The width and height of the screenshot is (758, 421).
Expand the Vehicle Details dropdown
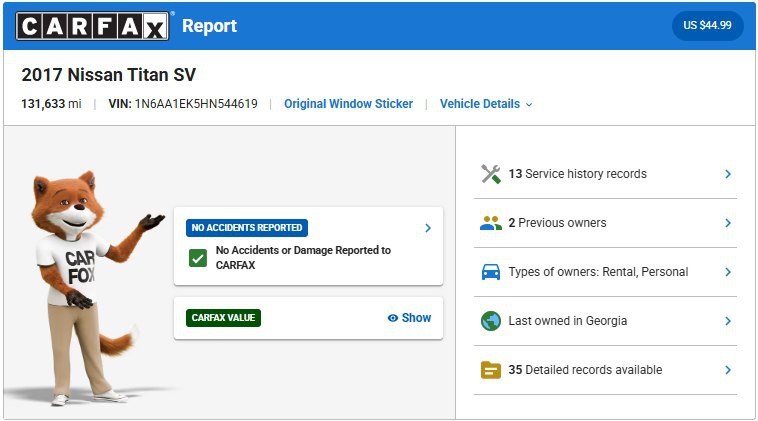(486, 104)
